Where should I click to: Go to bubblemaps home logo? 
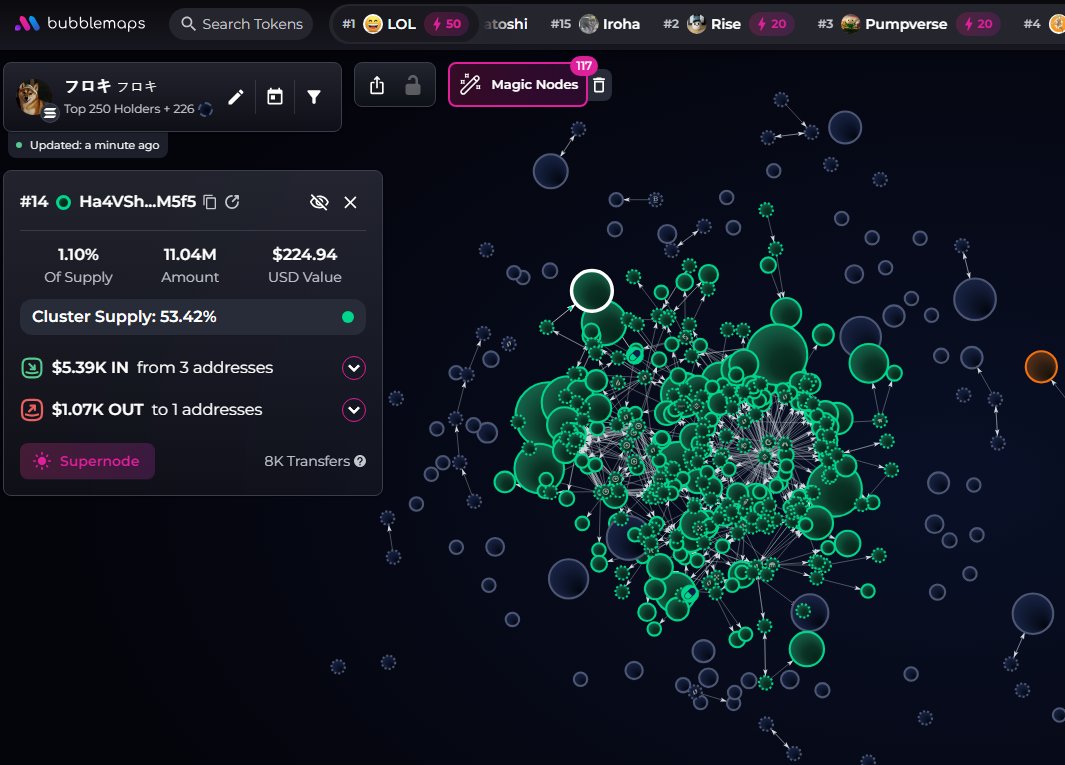(80, 24)
